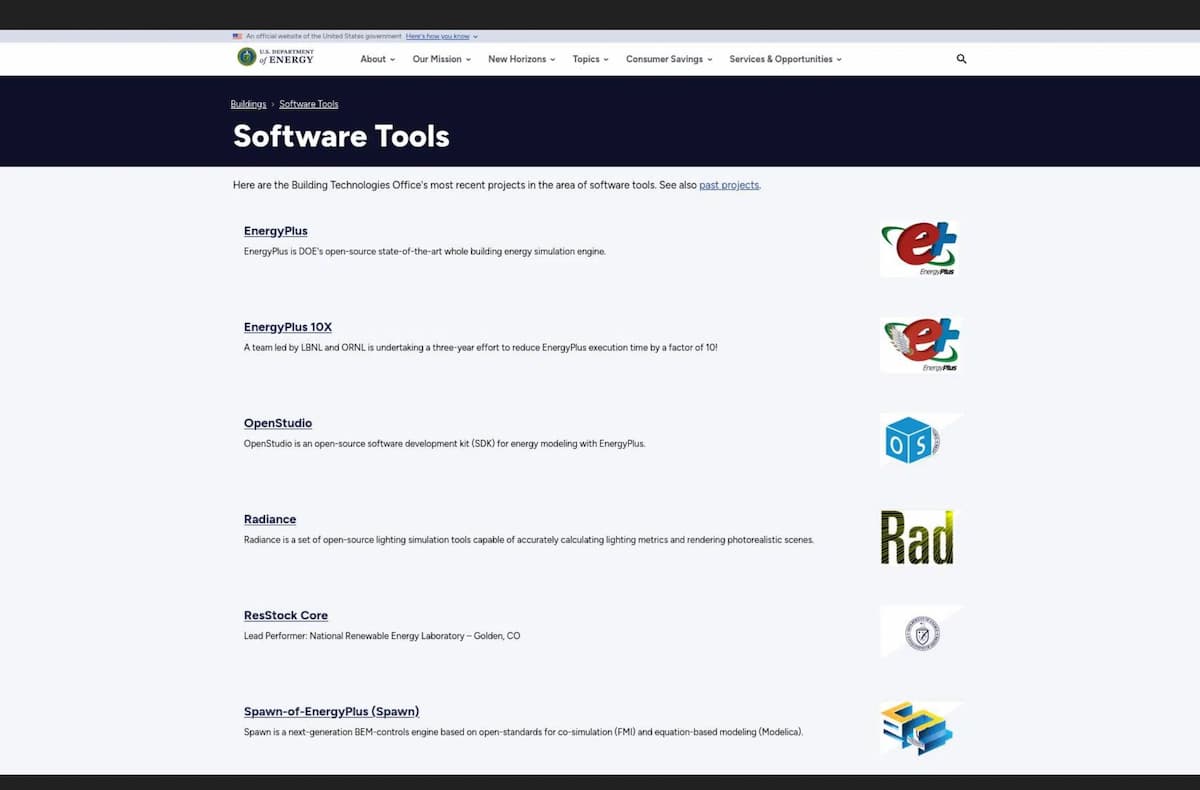The width and height of the screenshot is (1200, 790).
Task: Click the Radiance 'Rad' logo
Action: pyautogui.click(x=916, y=537)
